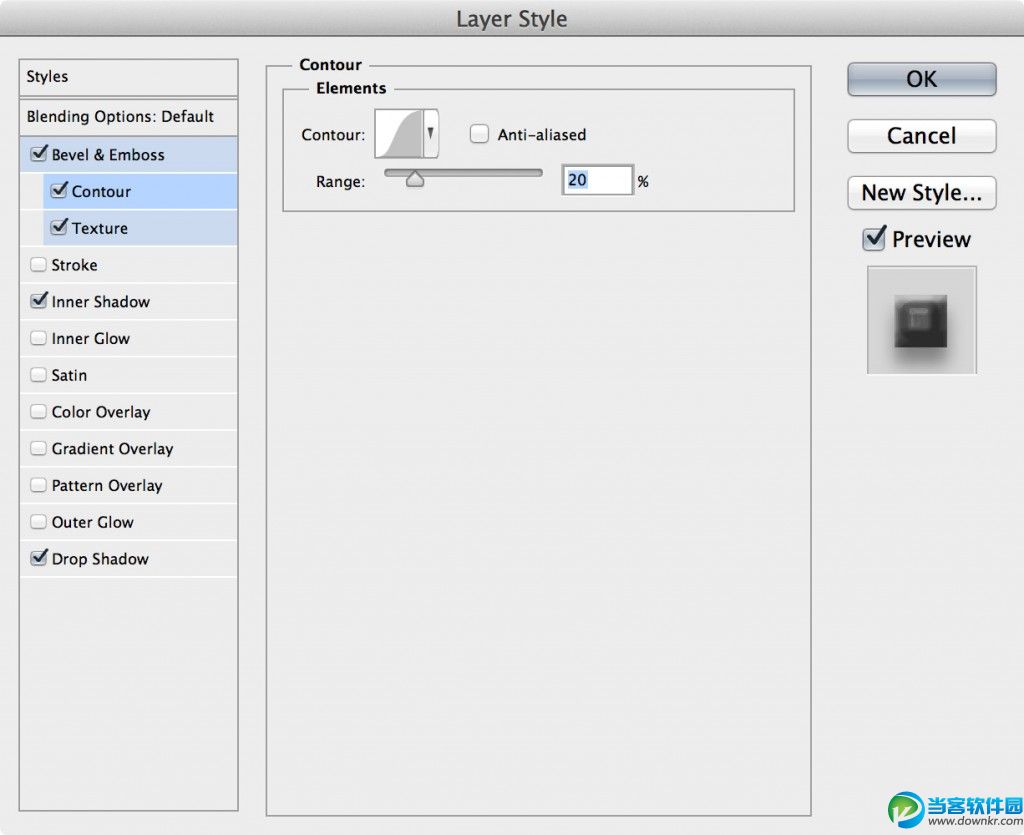Enable the Inner Glow checkbox
Screen dimensions: 1024x835
pos(39,338)
